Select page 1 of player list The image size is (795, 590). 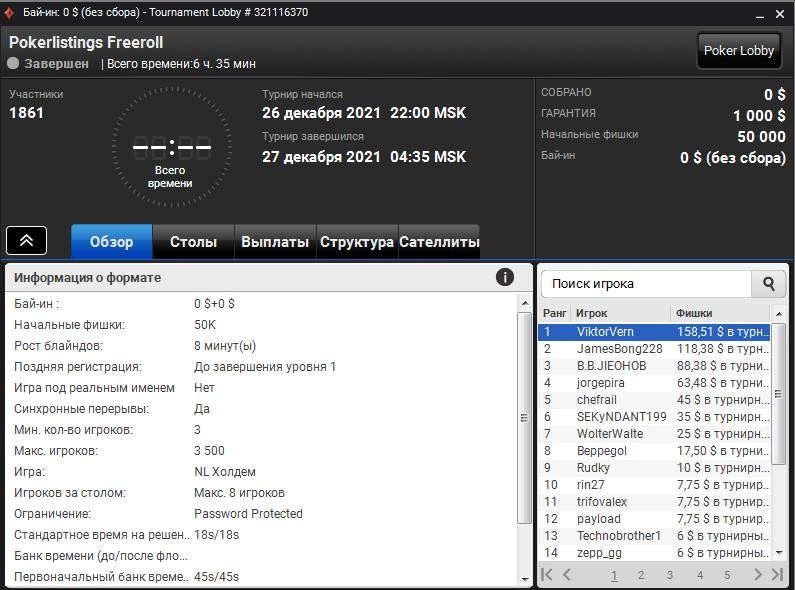coord(614,575)
